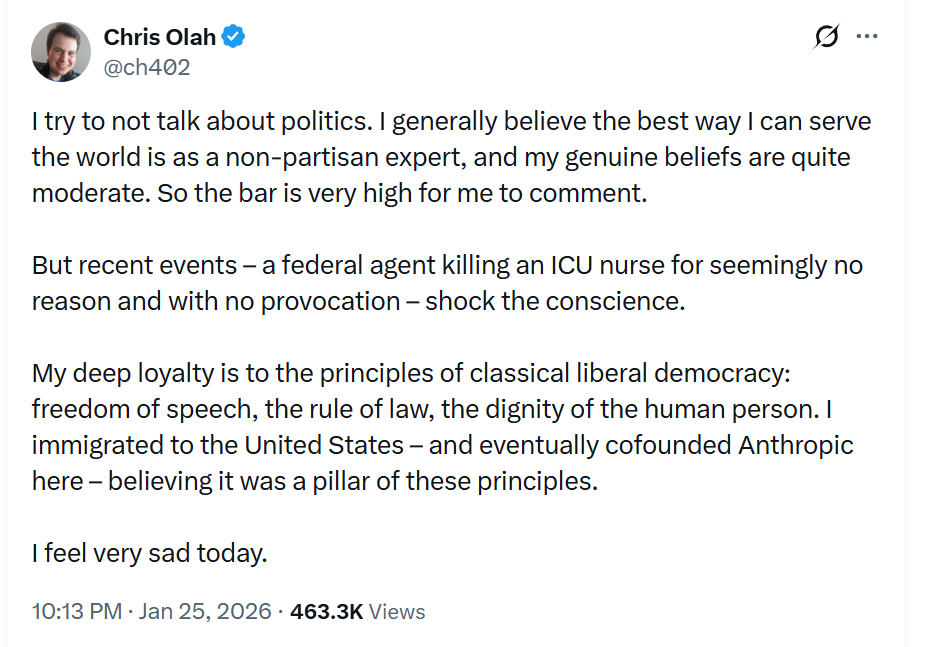
Task: Click the Views label
Action: point(397,611)
